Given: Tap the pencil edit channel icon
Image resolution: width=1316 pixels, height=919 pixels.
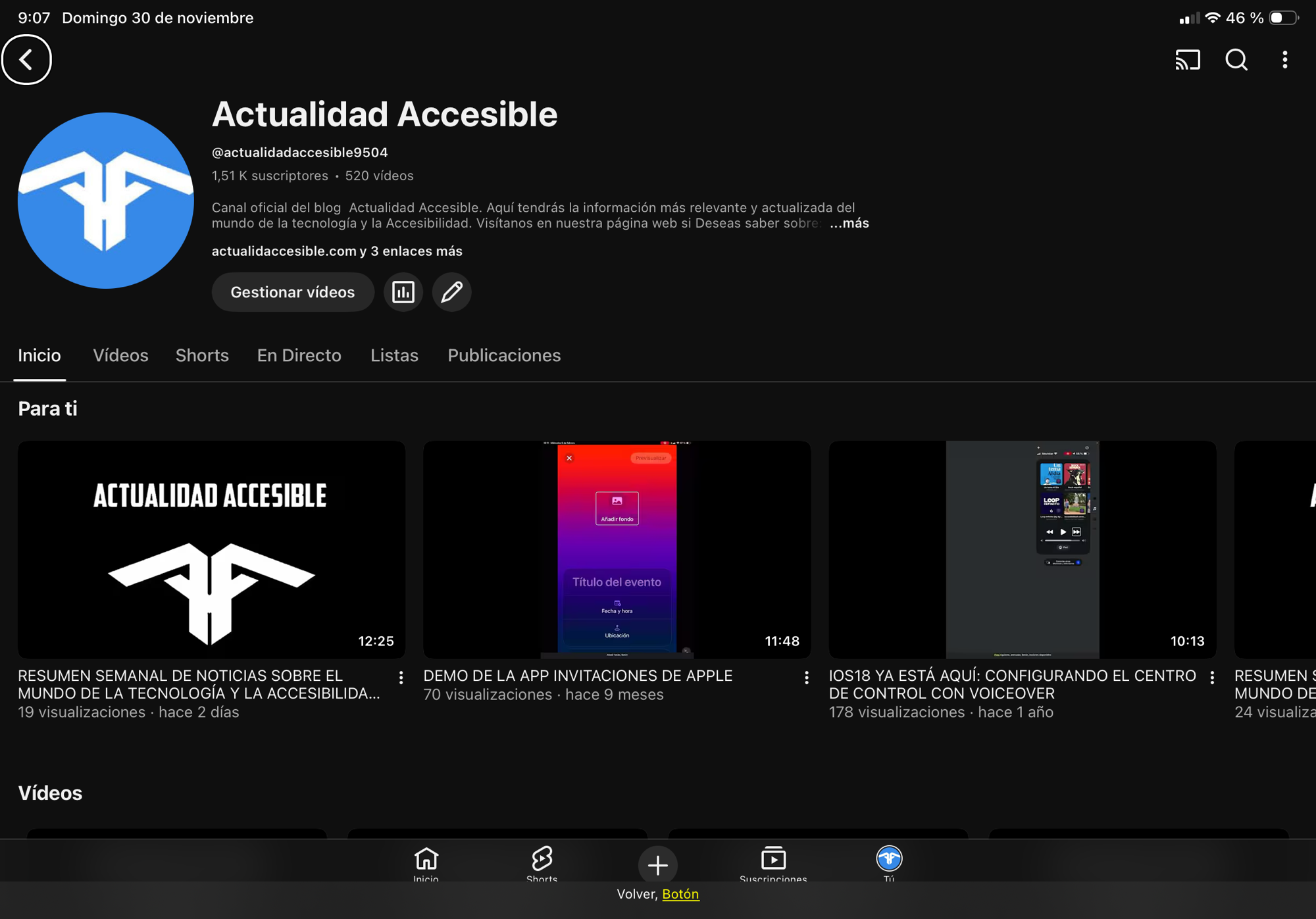Looking at the screenshot, I should point(451,292).
